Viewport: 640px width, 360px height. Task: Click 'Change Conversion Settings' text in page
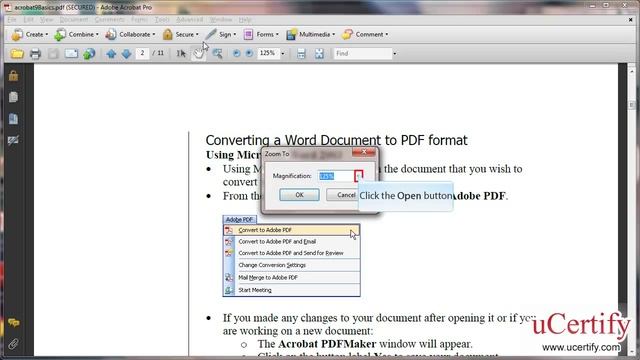(272, 265)
